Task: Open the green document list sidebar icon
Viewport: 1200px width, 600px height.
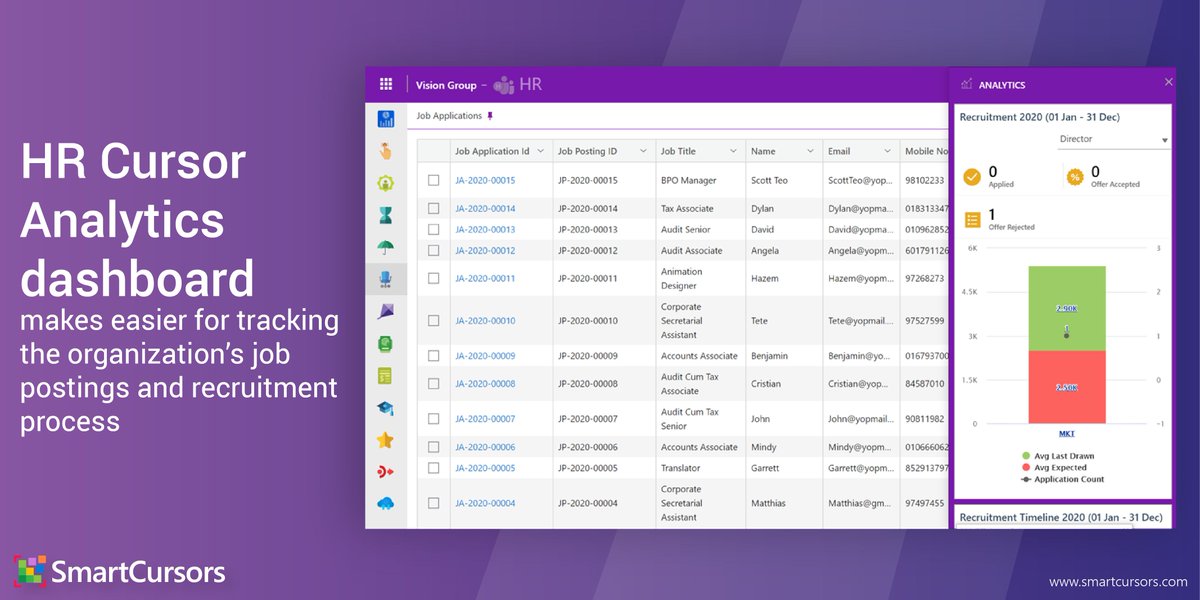Action: (x=386, y=376)
